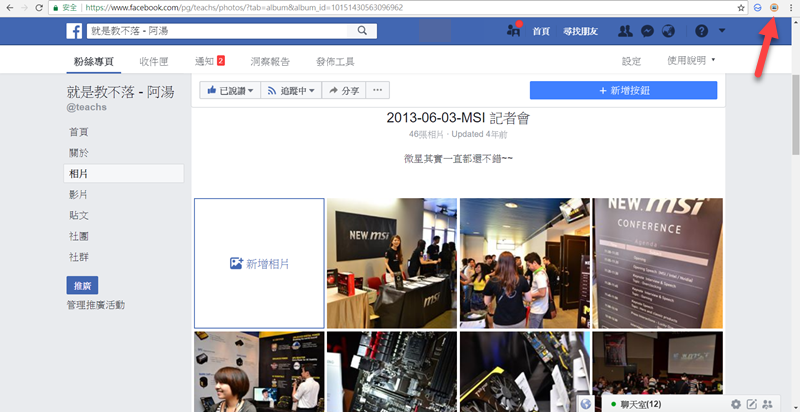Image resolution: width=800 pixels, height=412 pixels.
Task: Click 分享 share button
Action: point(344,90)
